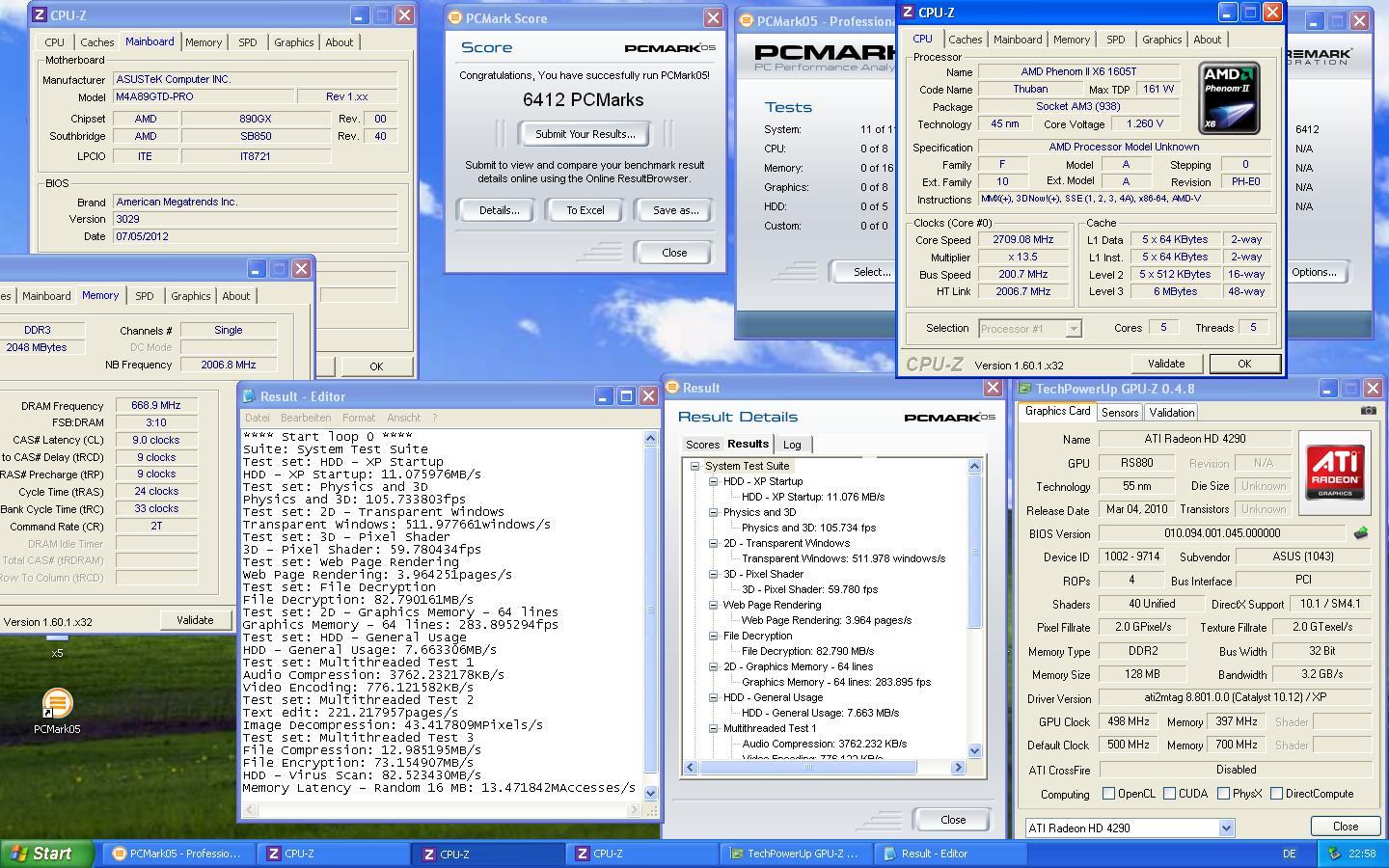
Task: Open the TechPowerUp GPU-Z taskbar item
Action: click(x=795, y=854)
